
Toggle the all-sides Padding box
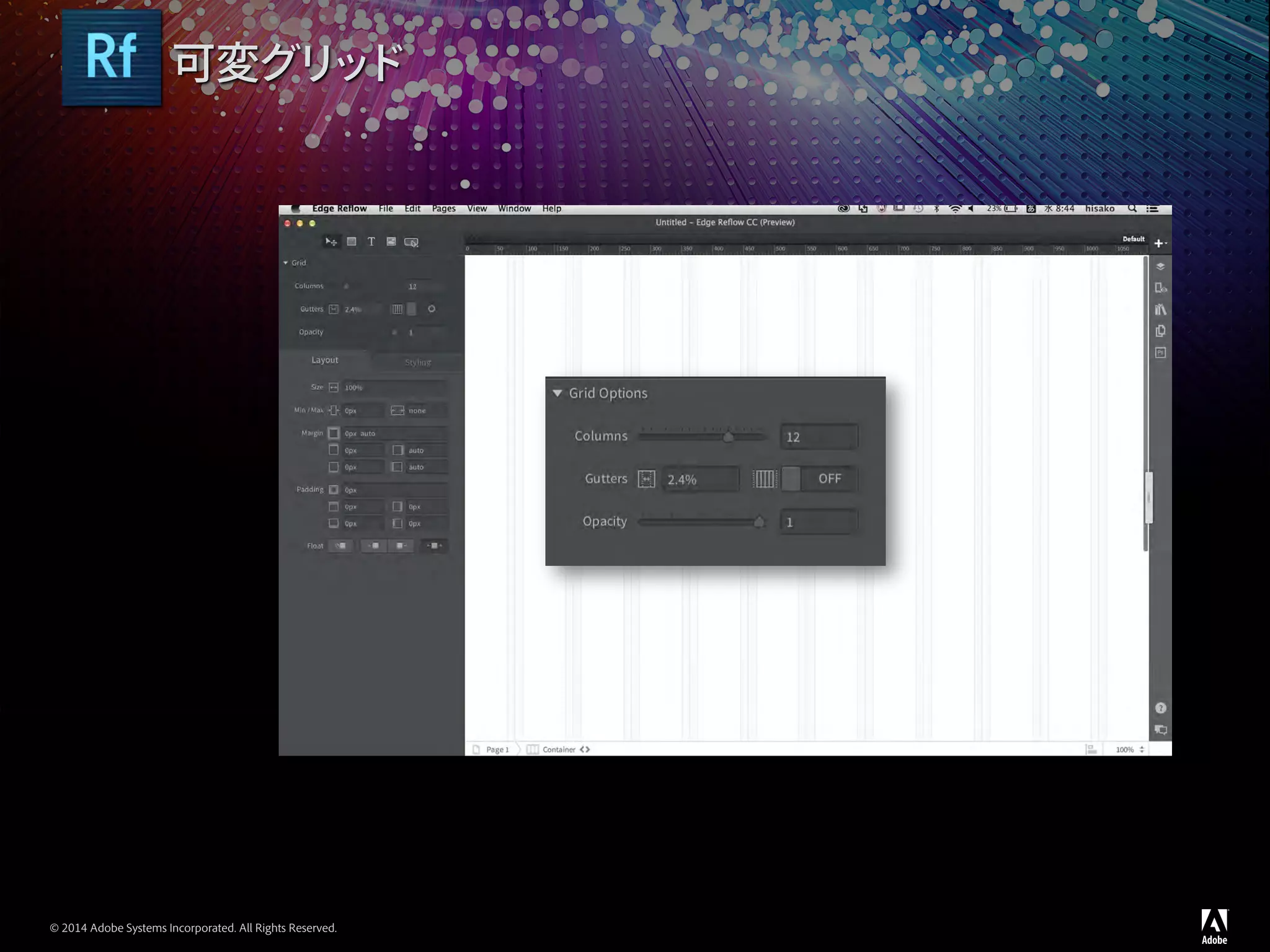click(334, 490)
